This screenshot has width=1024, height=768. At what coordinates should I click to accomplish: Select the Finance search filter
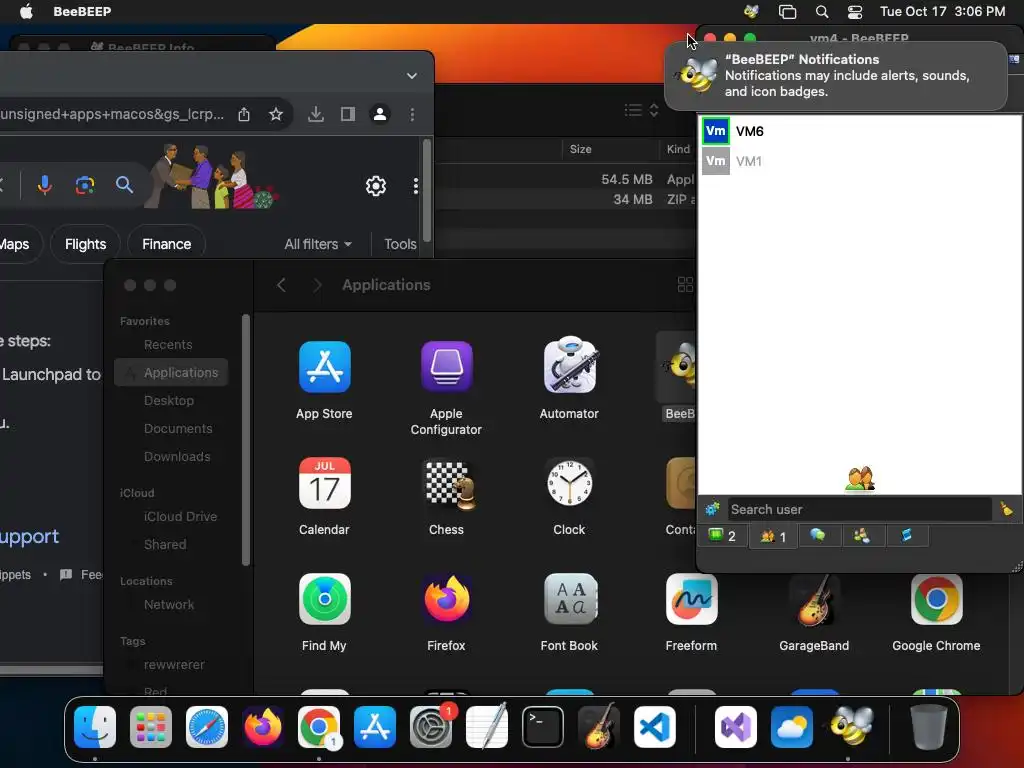[167, 244]
